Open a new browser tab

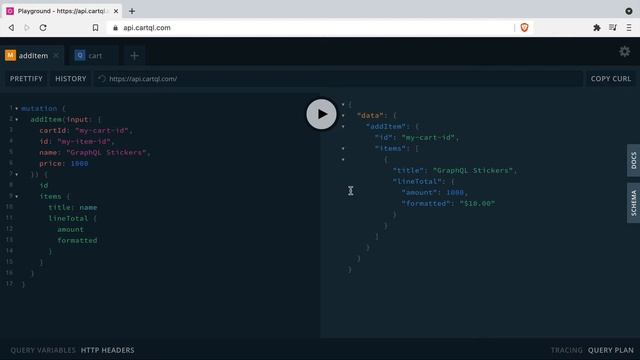tap(132, 11)
